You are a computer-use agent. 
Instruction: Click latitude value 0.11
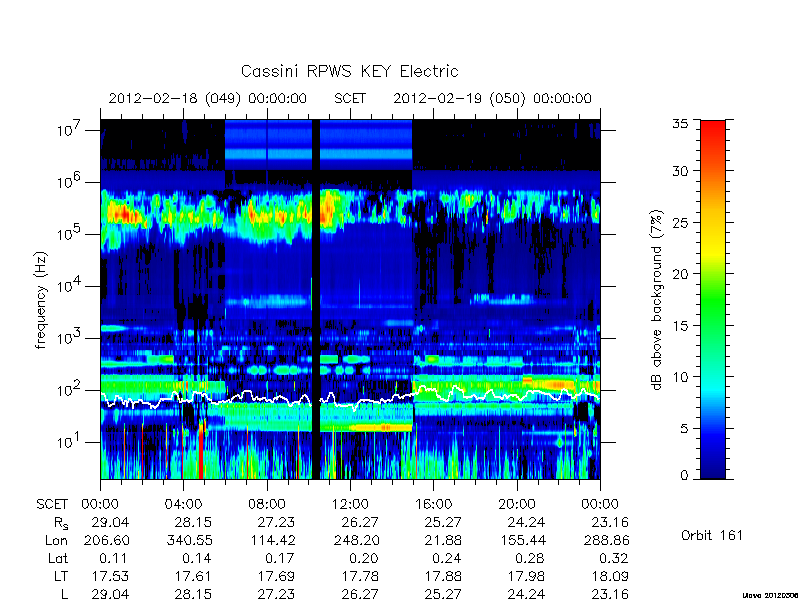pos(113,559)
